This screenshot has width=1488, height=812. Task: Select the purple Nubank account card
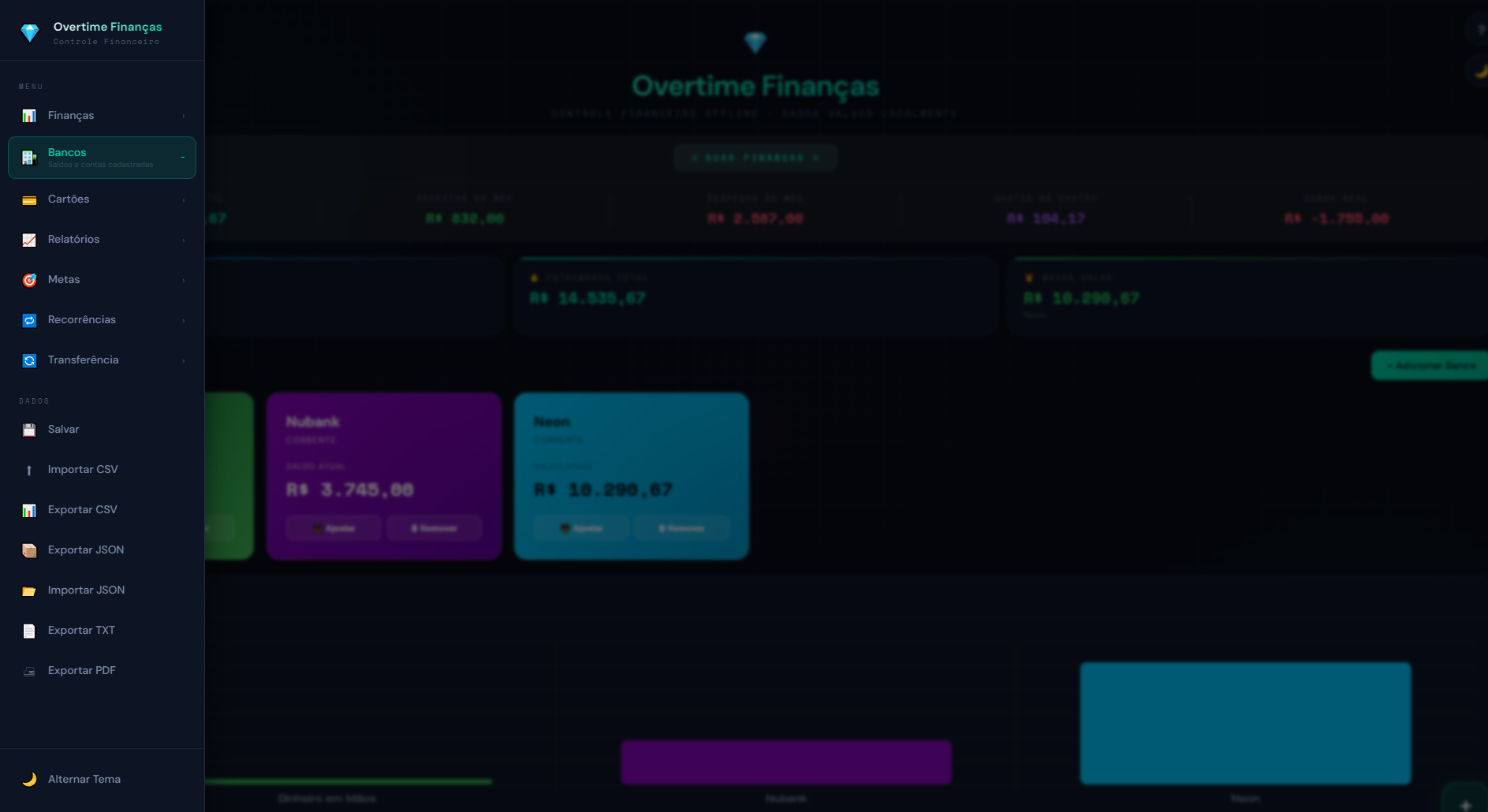pos(384,476)
